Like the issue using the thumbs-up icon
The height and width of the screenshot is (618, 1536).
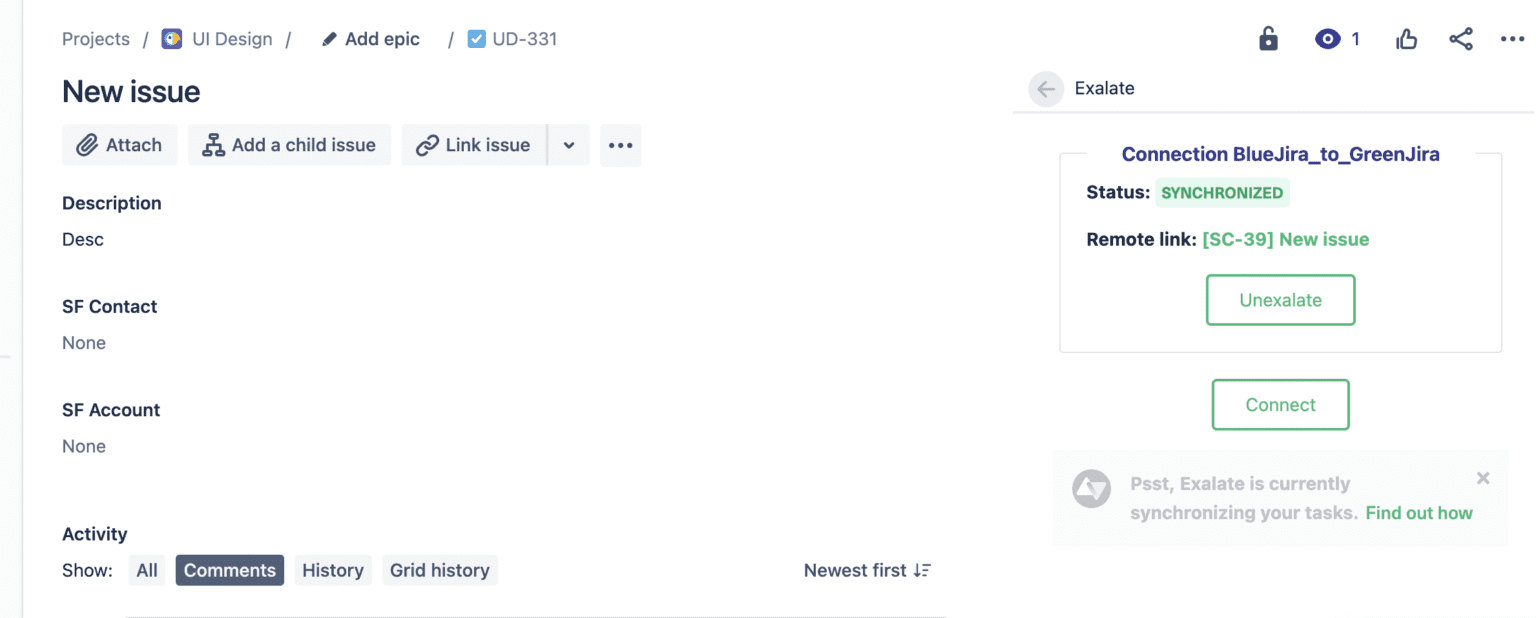(1406, 38)
